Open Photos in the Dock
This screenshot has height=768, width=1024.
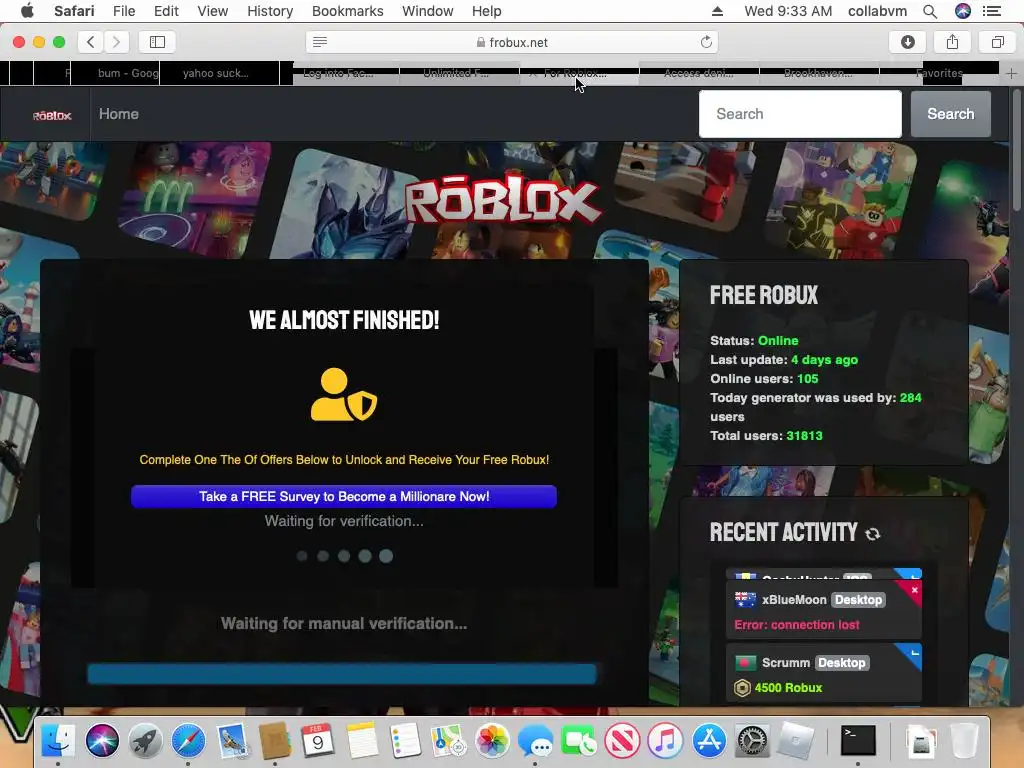click(492, 741)
